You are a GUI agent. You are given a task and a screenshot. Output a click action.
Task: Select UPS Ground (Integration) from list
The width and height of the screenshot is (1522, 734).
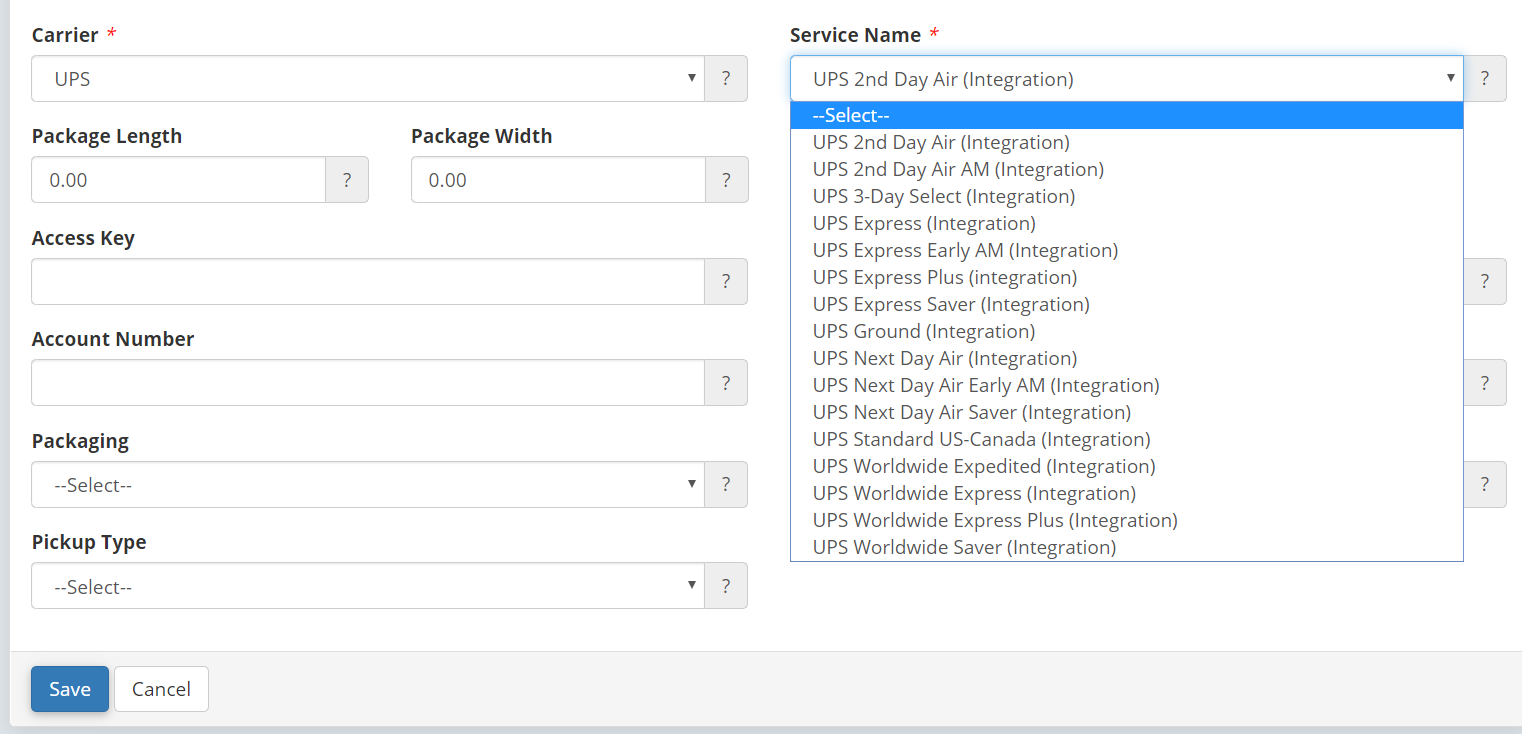(x=923, y=331)
